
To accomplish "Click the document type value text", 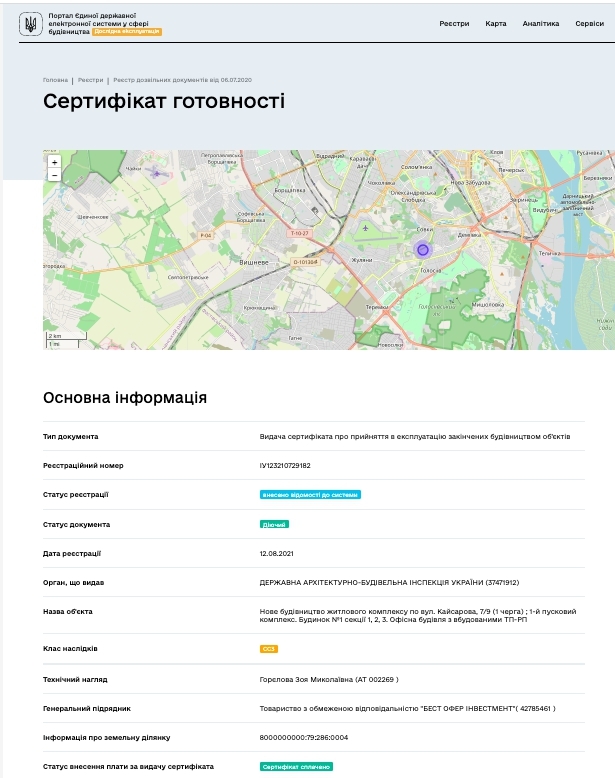I will tap(415, 437).
